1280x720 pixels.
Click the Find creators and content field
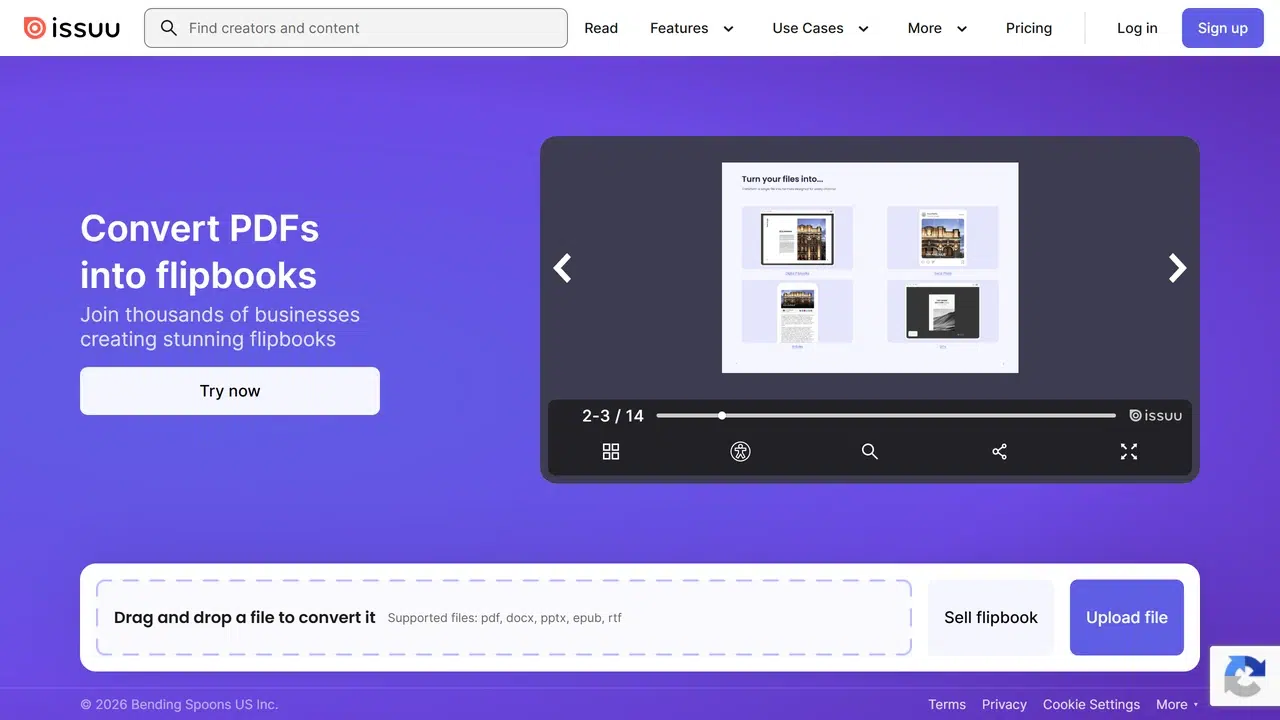pyautogui.click(x=356, y=28)
